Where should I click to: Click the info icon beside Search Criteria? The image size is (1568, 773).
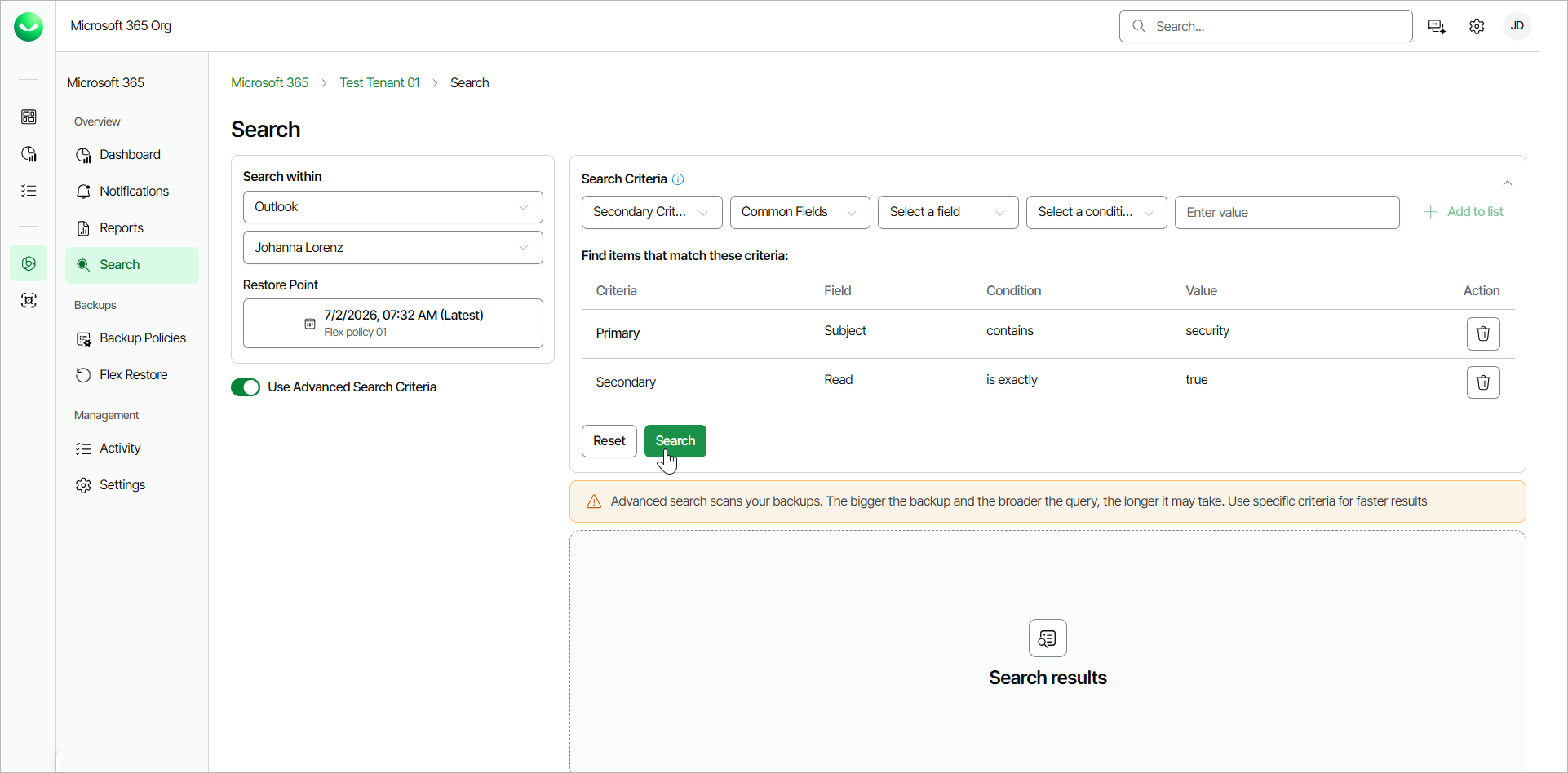pyautogui.click(x=678, y=179)
